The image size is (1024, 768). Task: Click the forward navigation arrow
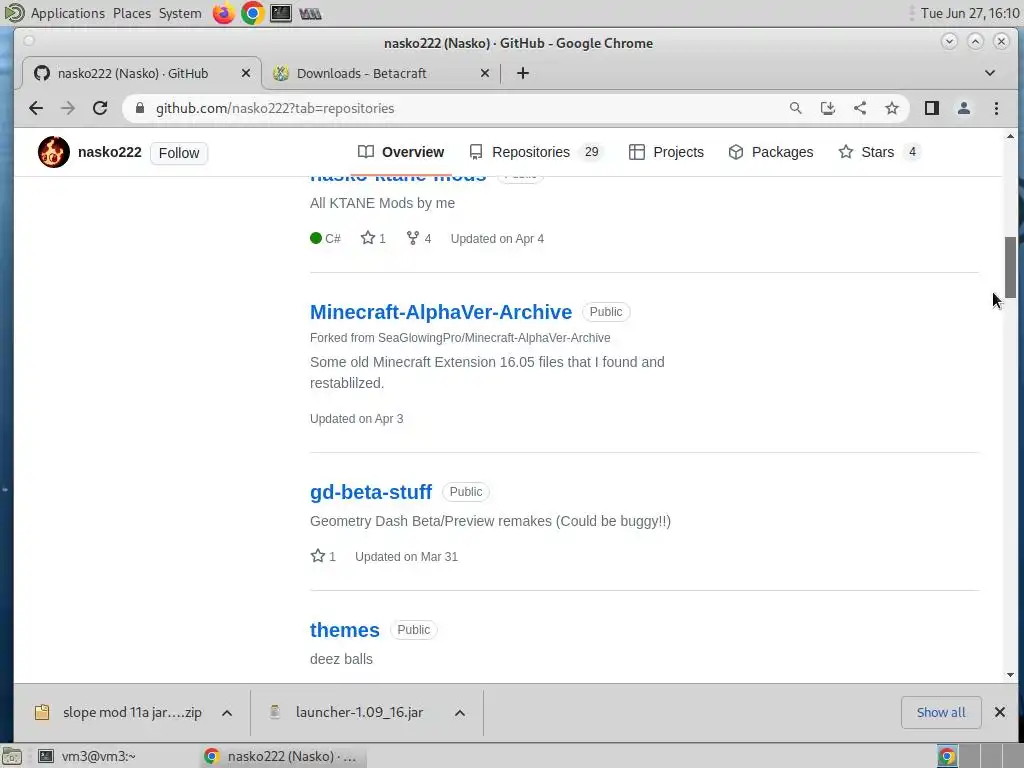(68, 108)
